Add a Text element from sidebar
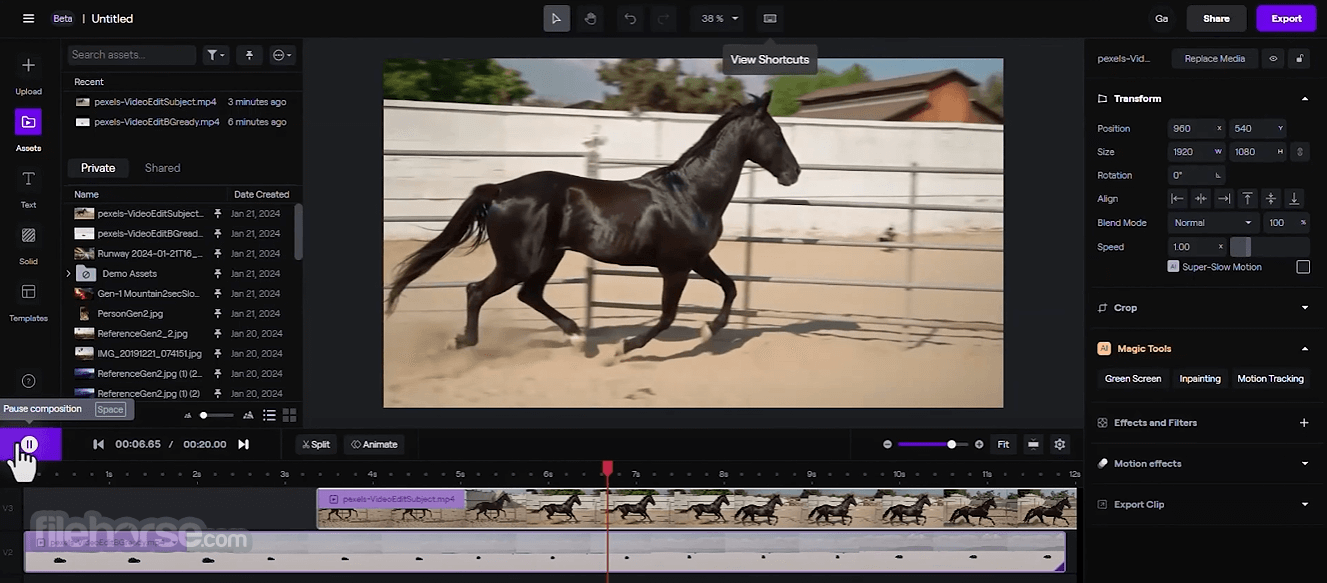This screenshot has height=583, width=1327. pos(28,186)
